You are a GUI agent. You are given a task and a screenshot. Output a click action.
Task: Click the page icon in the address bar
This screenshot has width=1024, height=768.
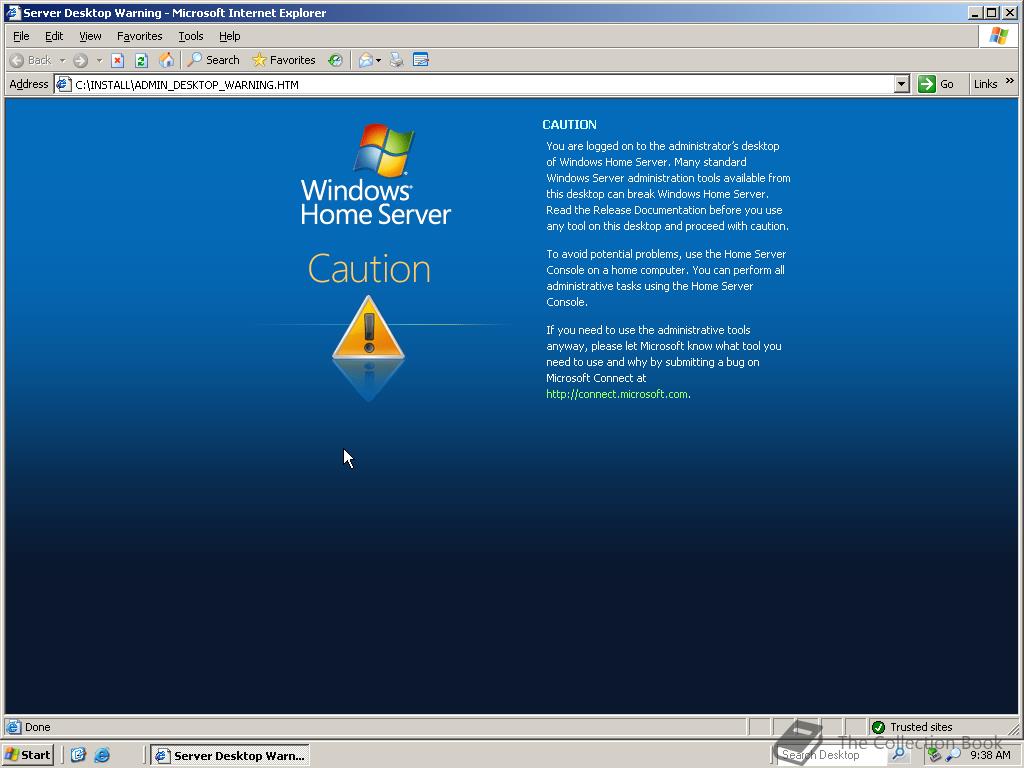(63, 84)
